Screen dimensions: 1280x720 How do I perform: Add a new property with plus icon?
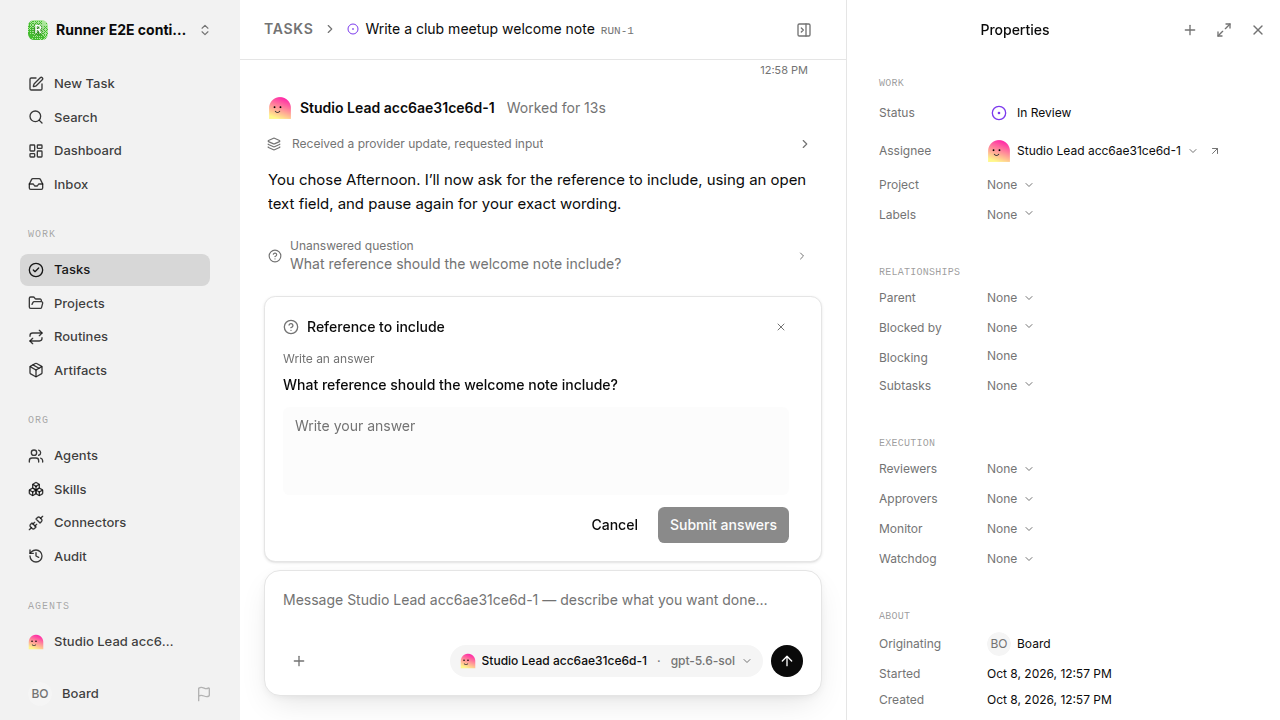1190,30
